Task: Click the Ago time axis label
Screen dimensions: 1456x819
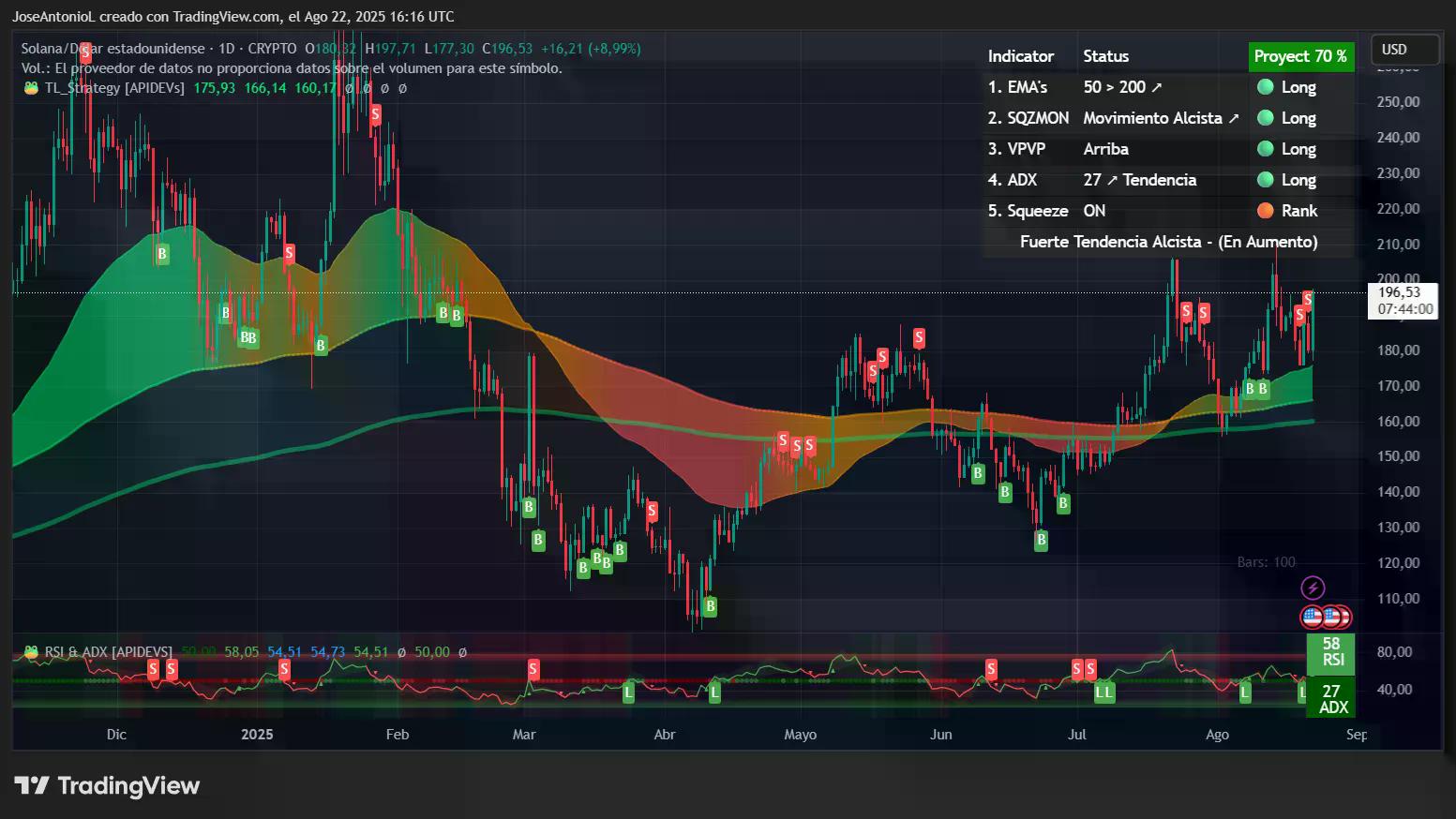Action: 1217,735
